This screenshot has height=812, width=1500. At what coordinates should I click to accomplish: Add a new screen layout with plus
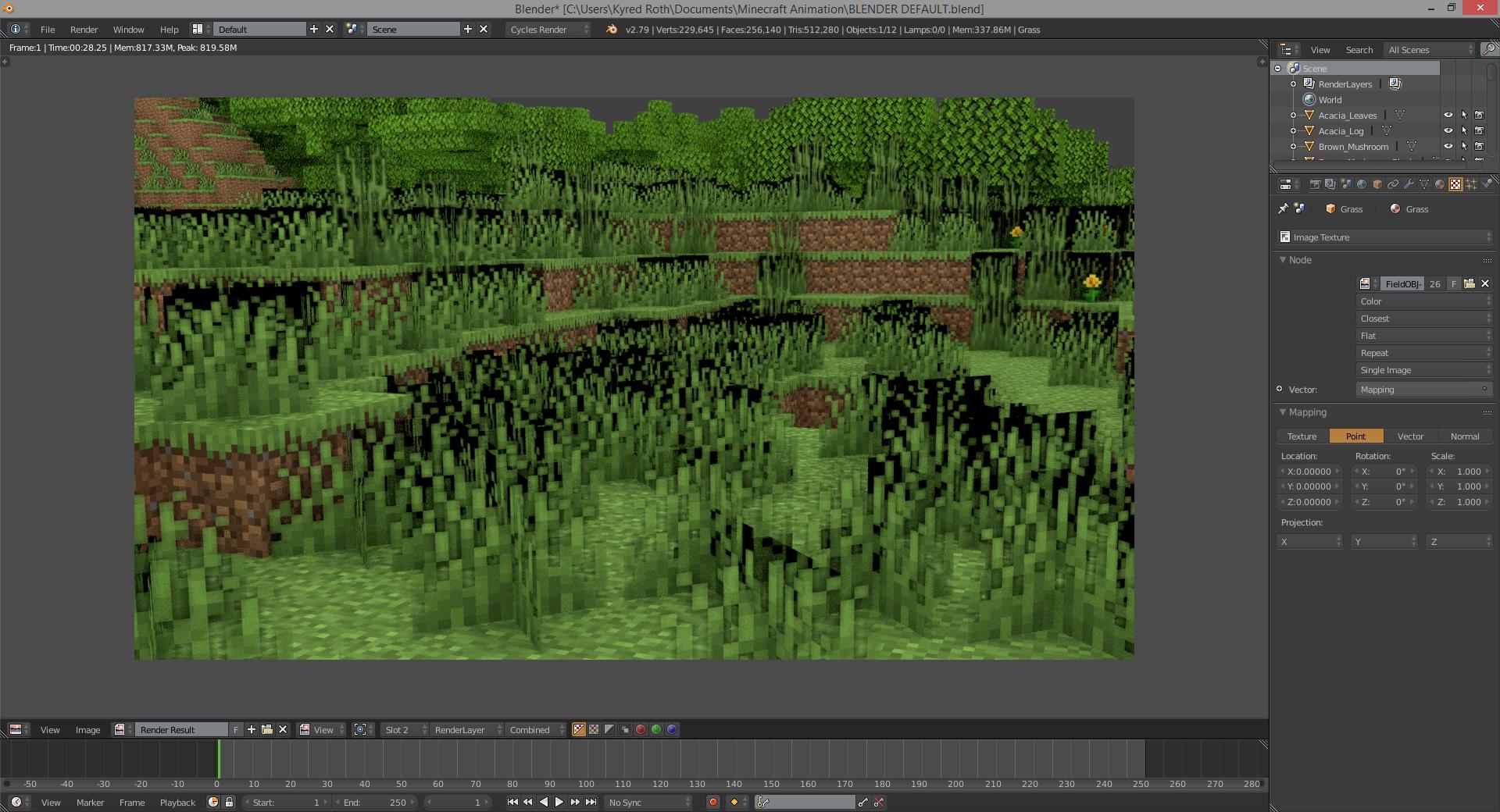tap(314, 29)
